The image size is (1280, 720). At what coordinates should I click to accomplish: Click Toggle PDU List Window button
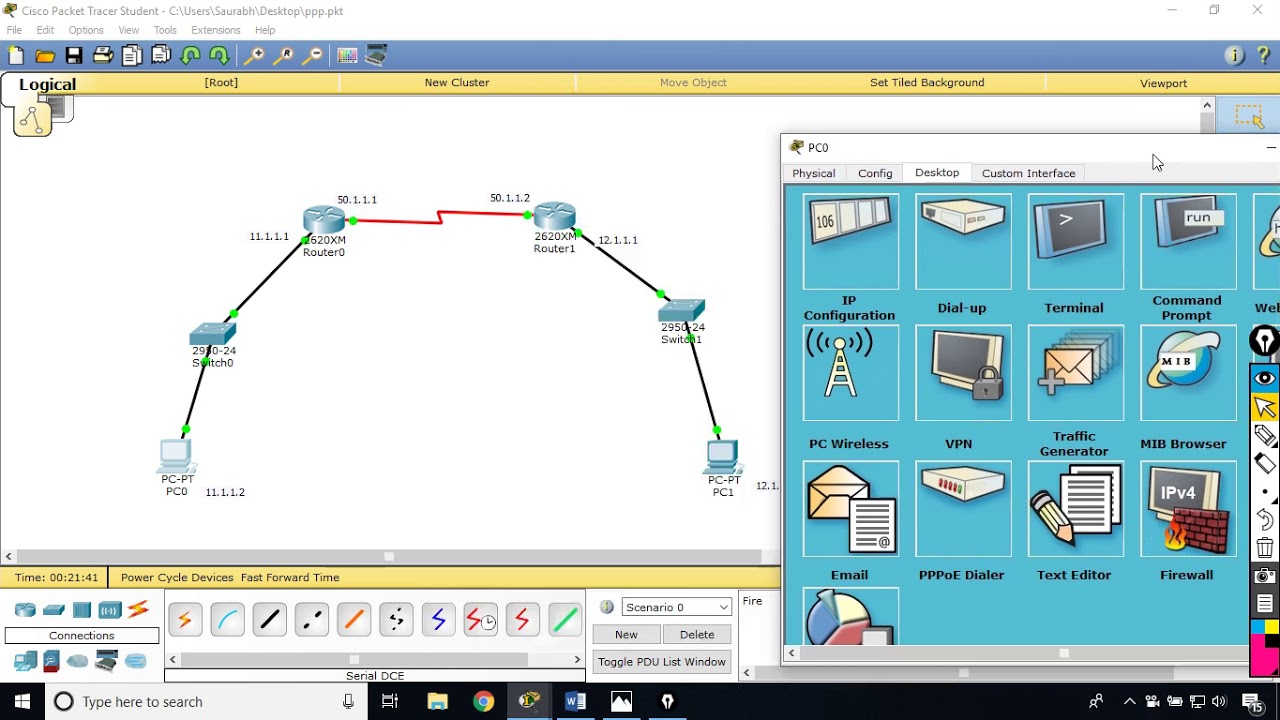662,662
